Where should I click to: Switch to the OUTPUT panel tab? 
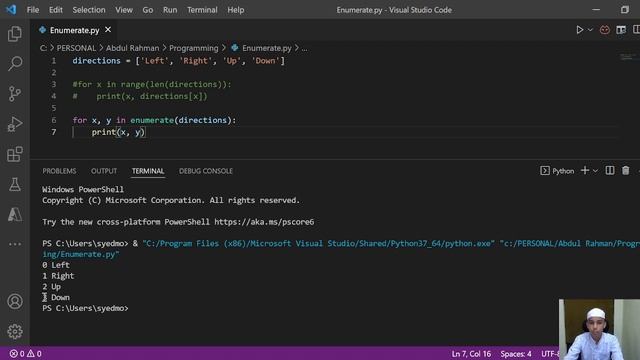pos(104,171)
